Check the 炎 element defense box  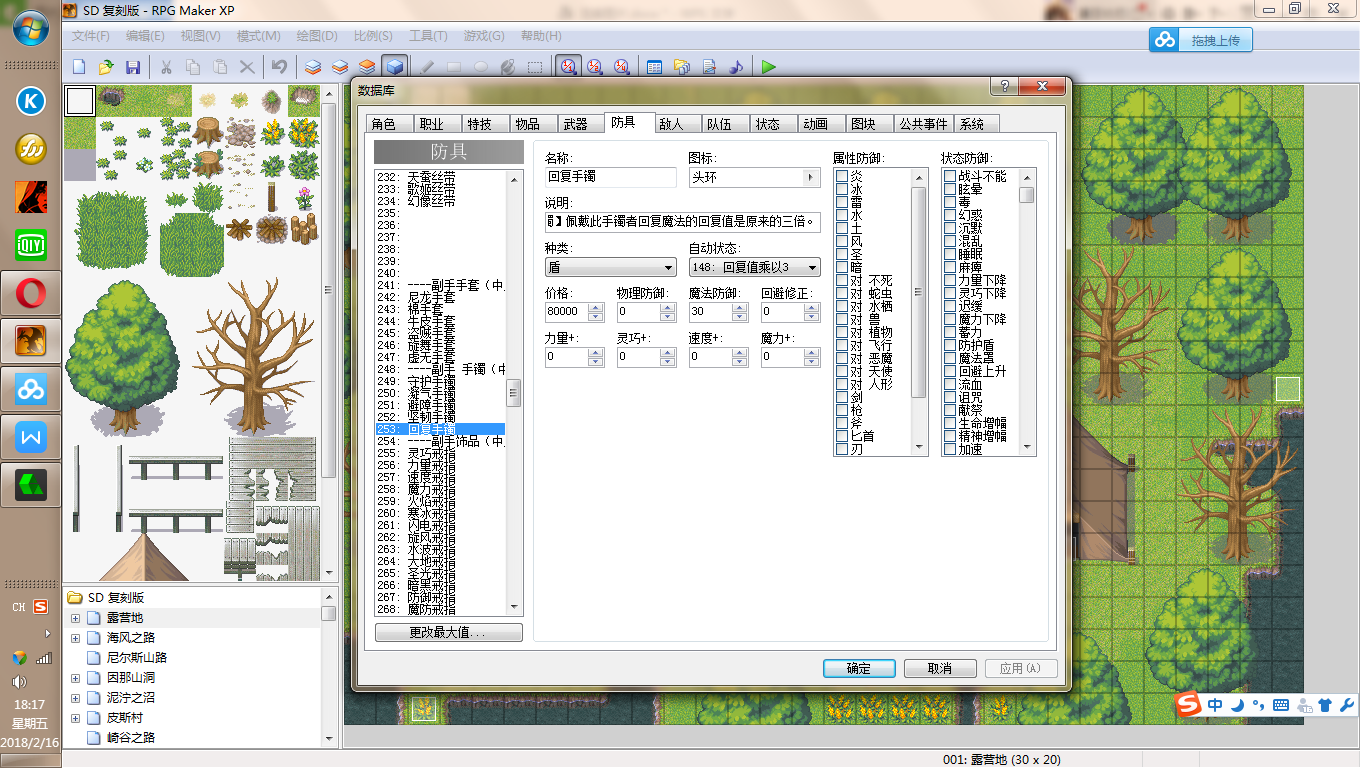pyautogui.click(x=842, y=176)
